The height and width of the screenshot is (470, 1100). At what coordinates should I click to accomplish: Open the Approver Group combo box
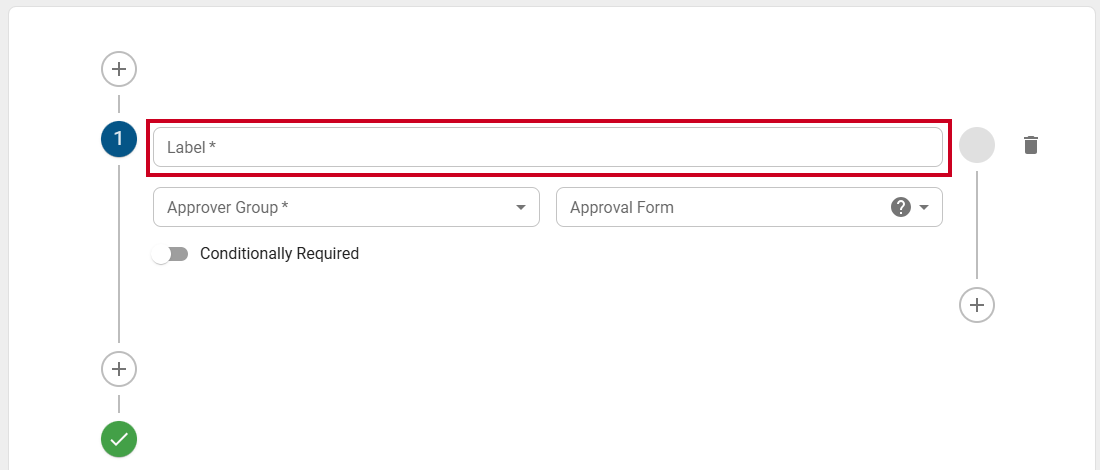[x=347, y=207]
